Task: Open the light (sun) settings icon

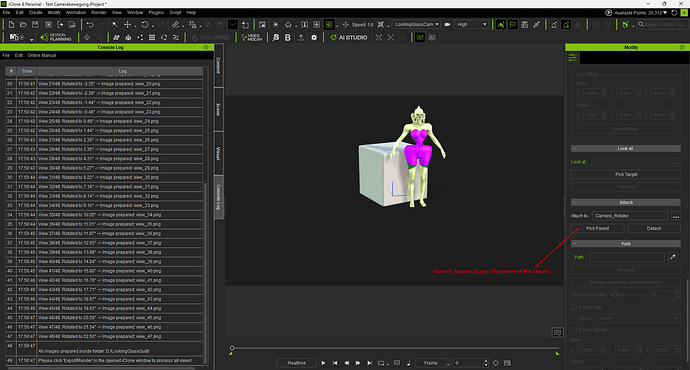Action: tap(275, 25)
